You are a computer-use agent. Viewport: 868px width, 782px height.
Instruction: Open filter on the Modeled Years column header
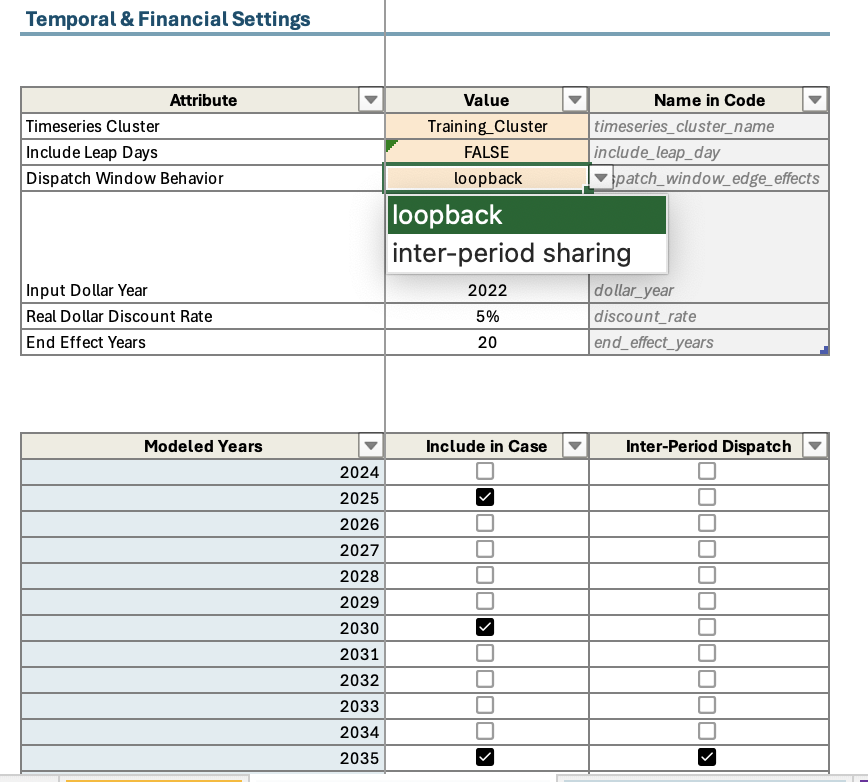[371, 446]
